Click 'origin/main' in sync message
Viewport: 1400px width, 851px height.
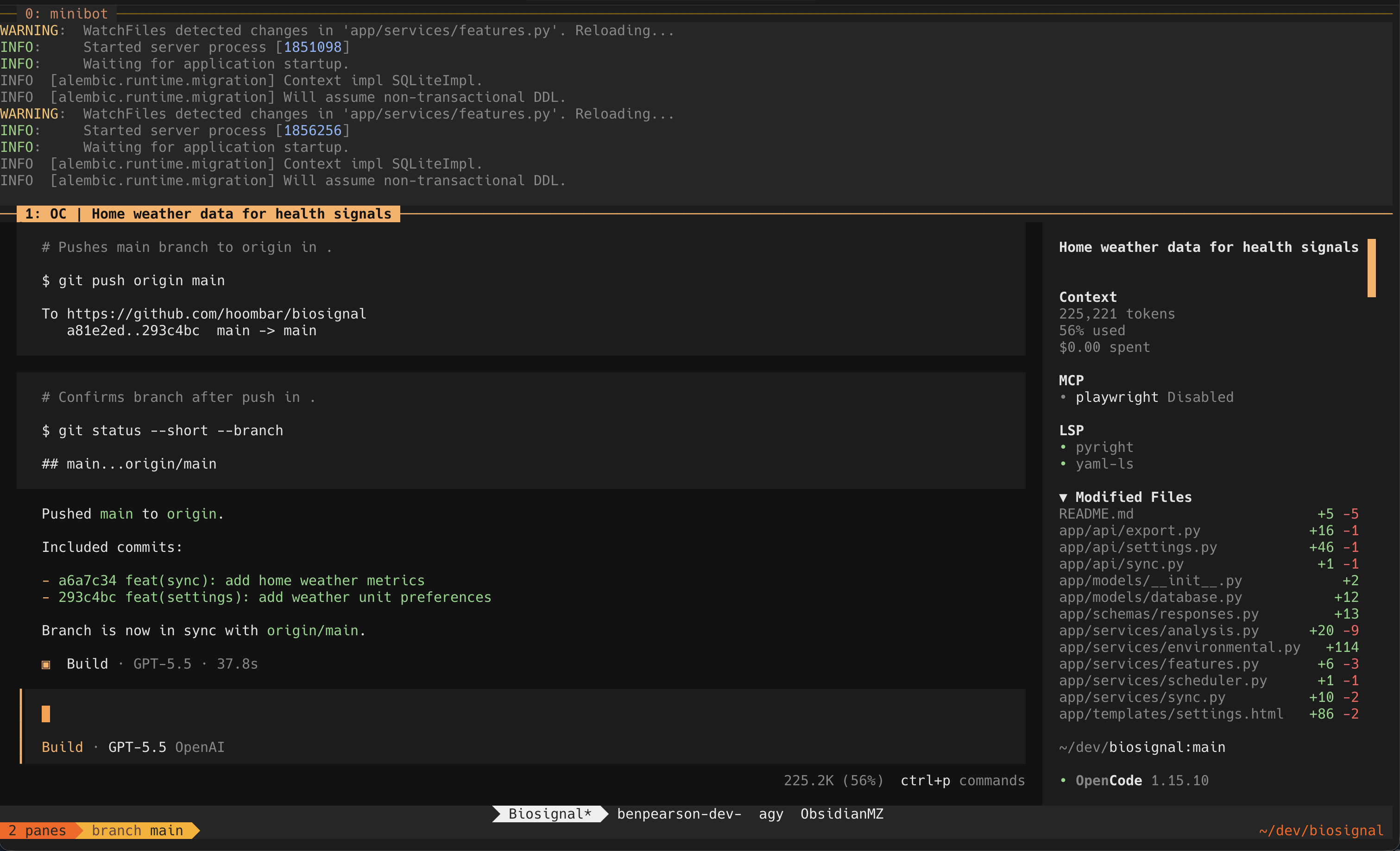(x=313, y=631)
